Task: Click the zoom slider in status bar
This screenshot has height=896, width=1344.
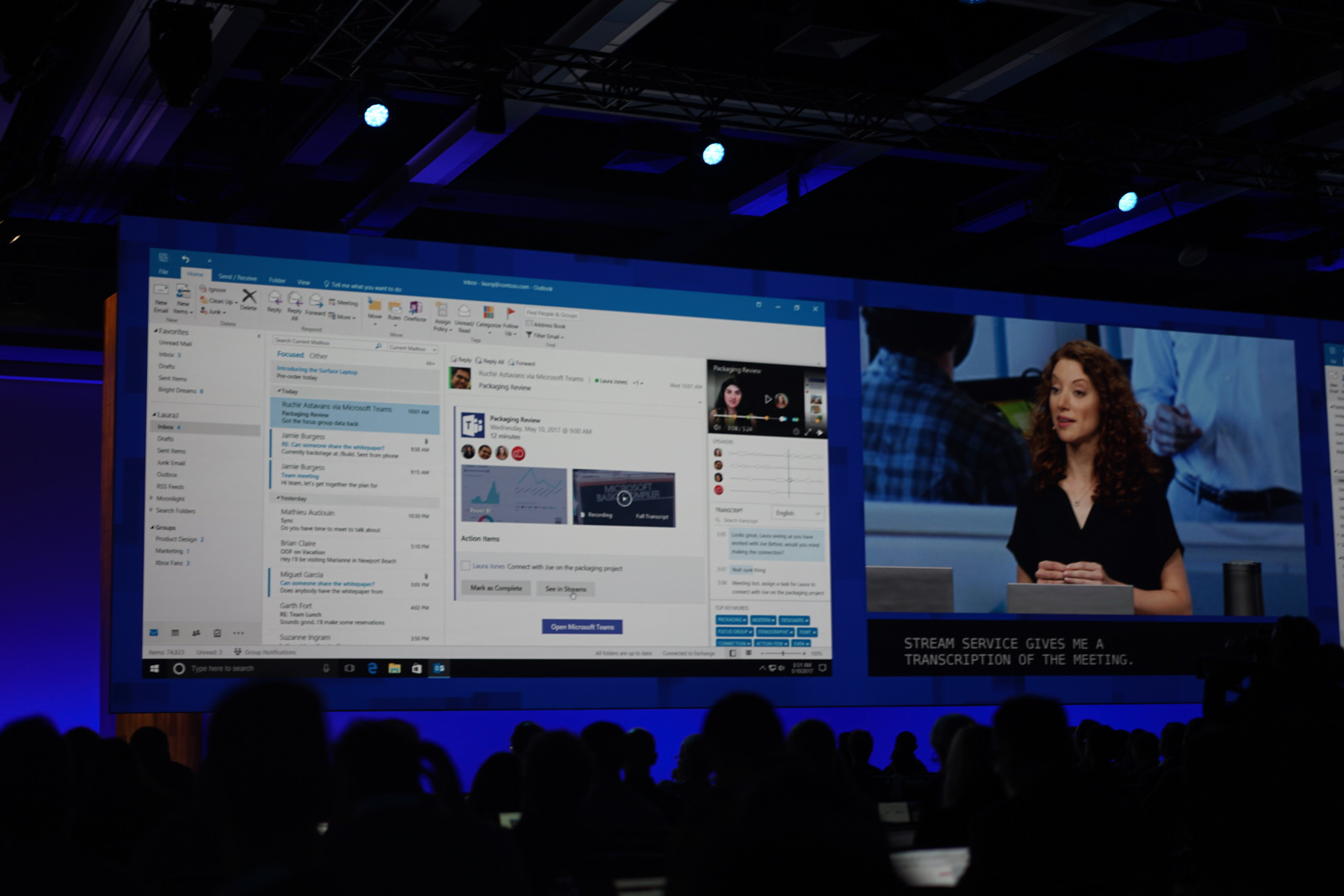Action: 783,652
